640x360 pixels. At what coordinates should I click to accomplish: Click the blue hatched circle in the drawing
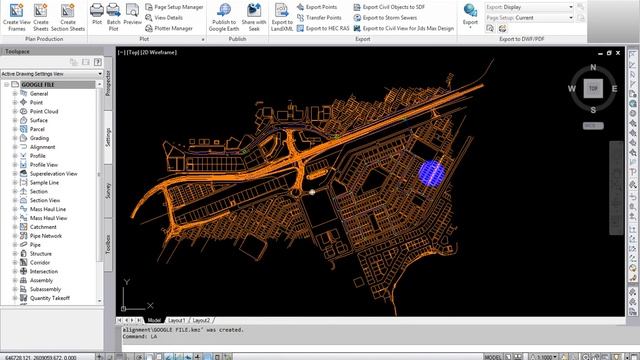tap(431, 173)
